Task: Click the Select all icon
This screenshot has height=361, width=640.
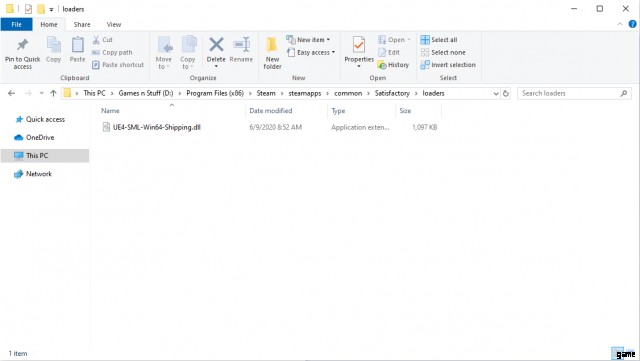Action: point(425,40)
